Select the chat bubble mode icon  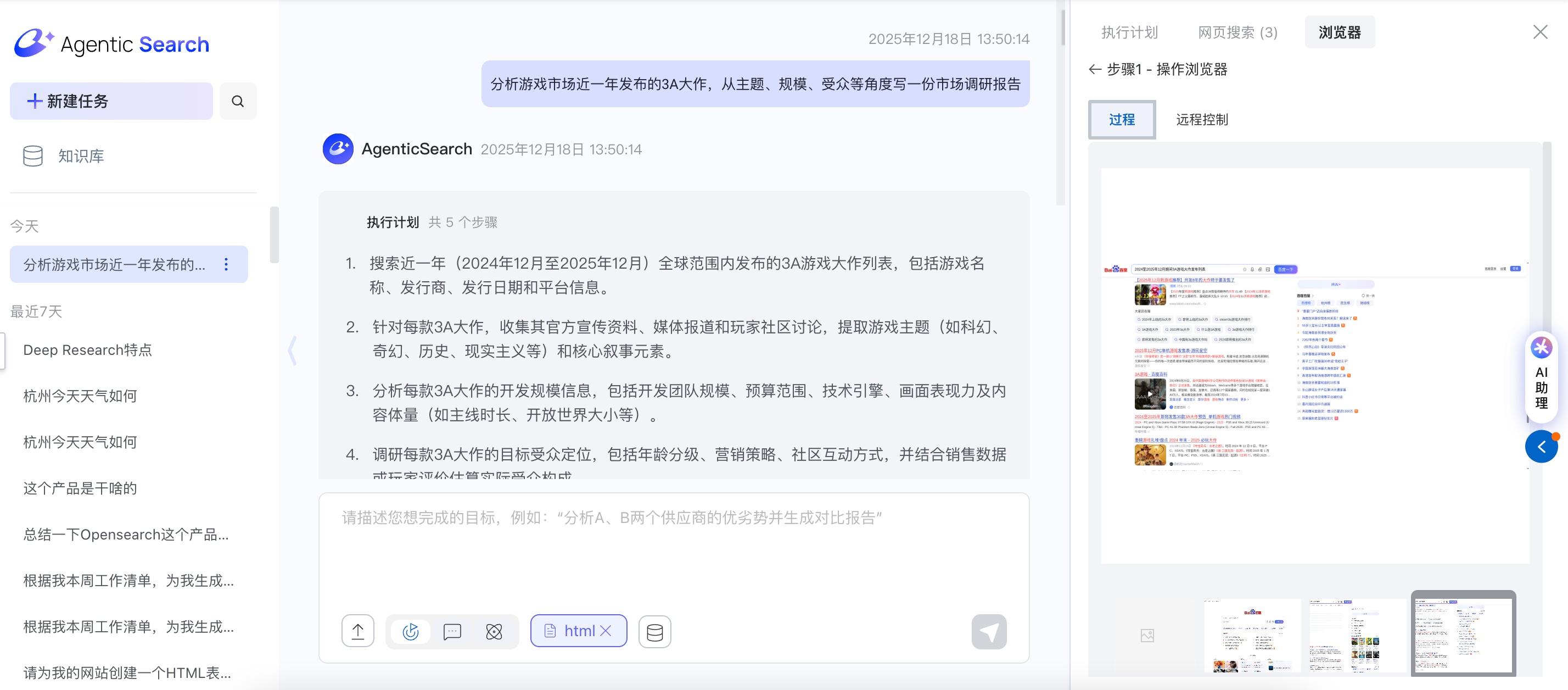point(452,631)
